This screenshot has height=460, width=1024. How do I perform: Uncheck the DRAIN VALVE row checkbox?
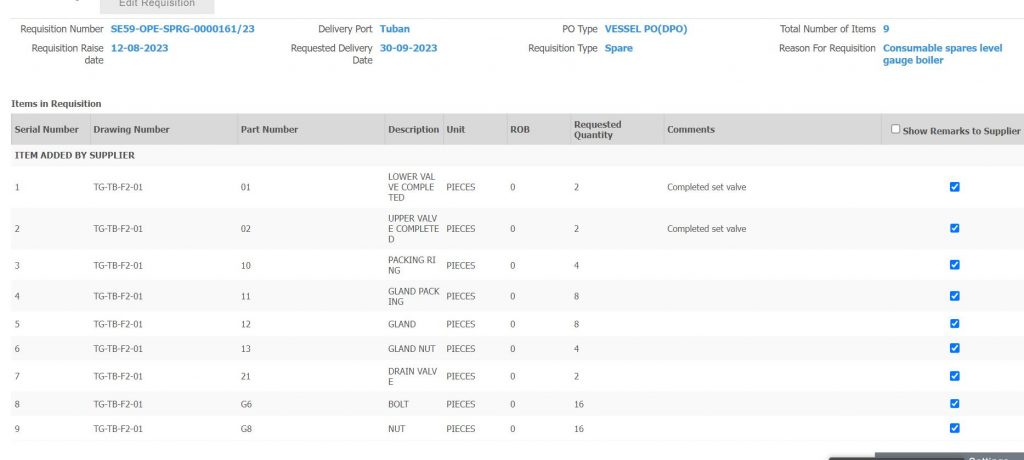(x=954, y=376)
